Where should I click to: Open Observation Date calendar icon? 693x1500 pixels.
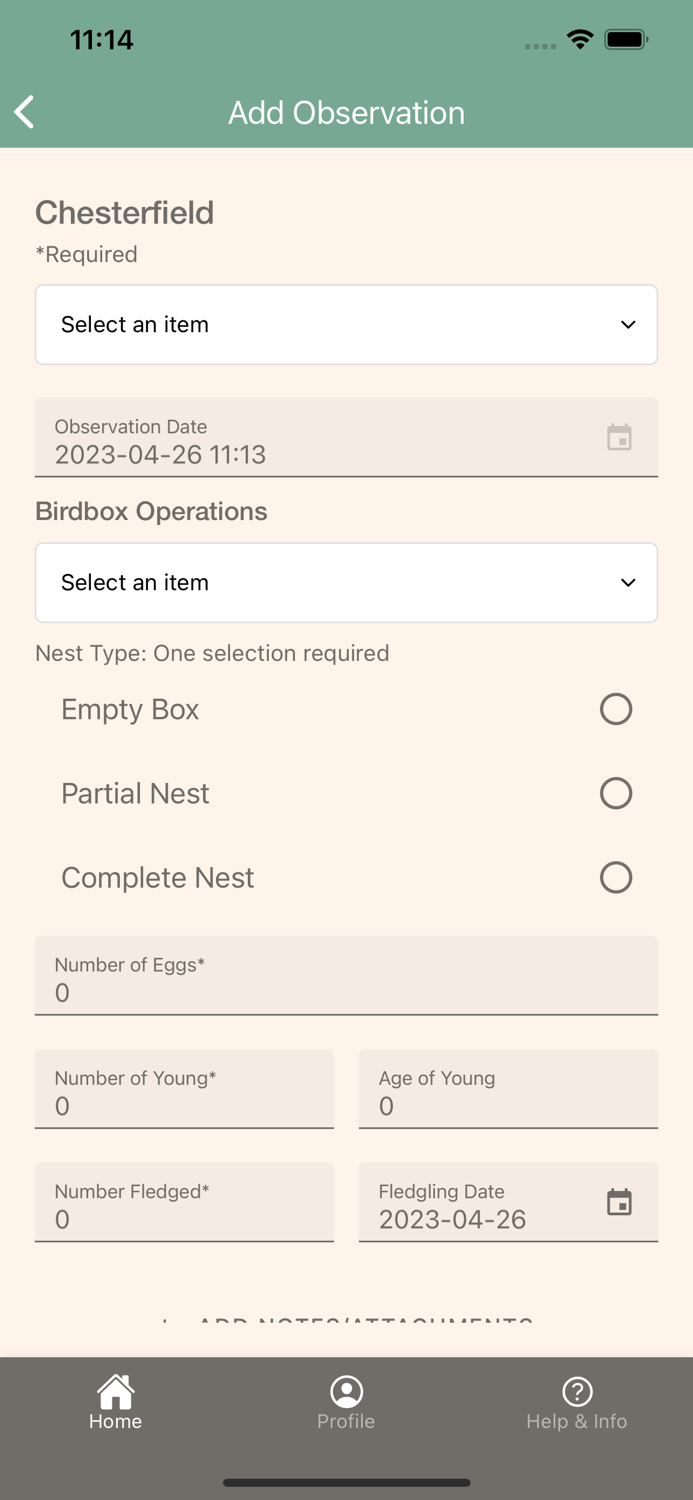[x=619, y=437]
